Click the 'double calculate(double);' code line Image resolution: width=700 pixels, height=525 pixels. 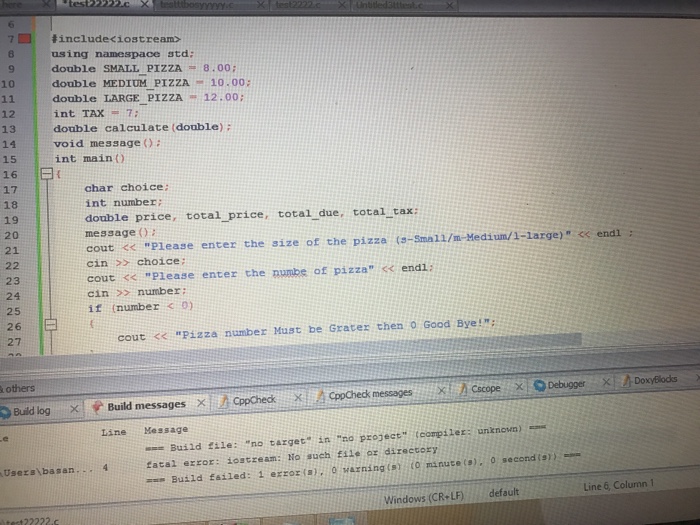coord(142,128)
